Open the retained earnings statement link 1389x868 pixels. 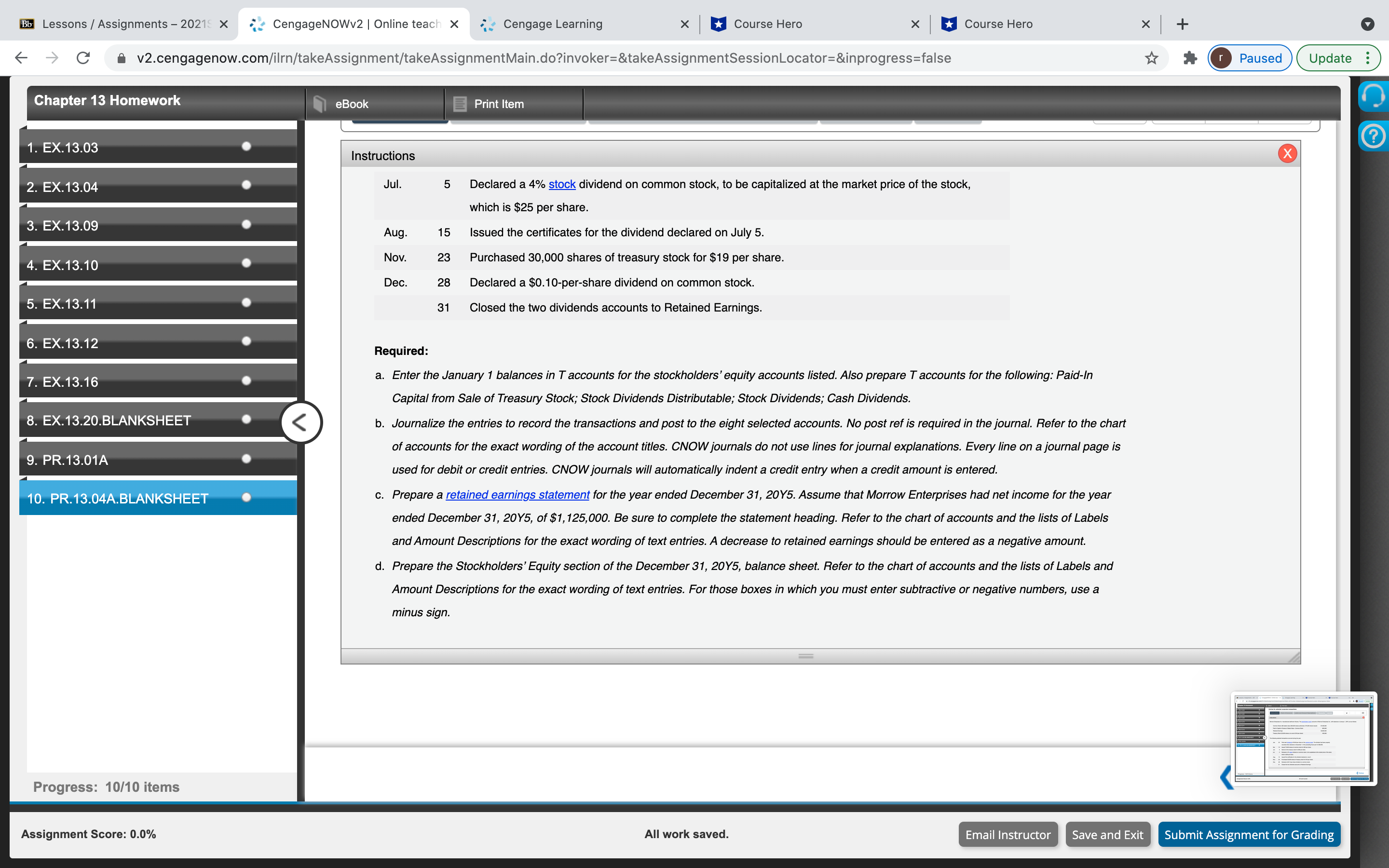pos(517,495)
